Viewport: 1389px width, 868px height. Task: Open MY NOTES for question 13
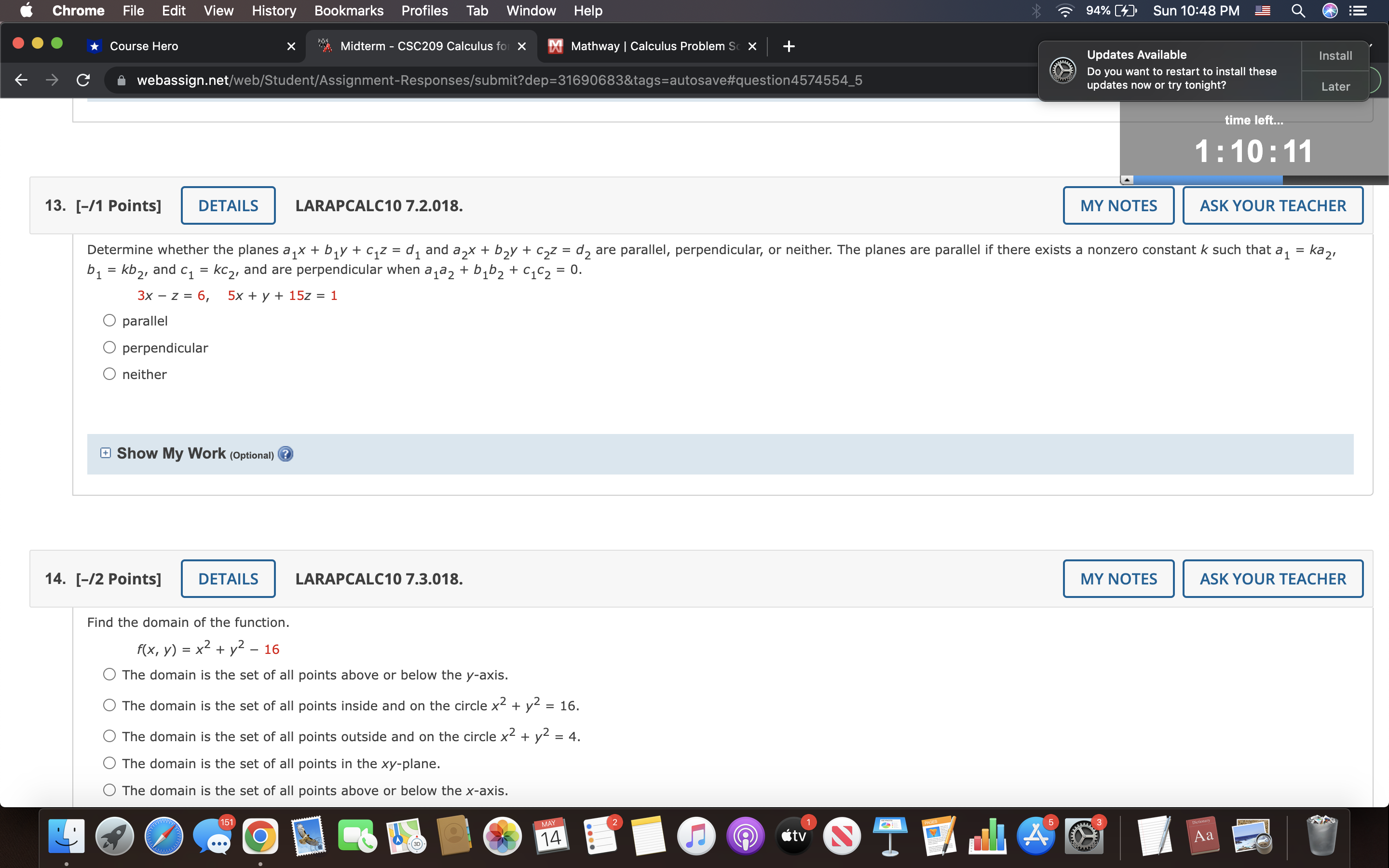[x=1118, y=205]
